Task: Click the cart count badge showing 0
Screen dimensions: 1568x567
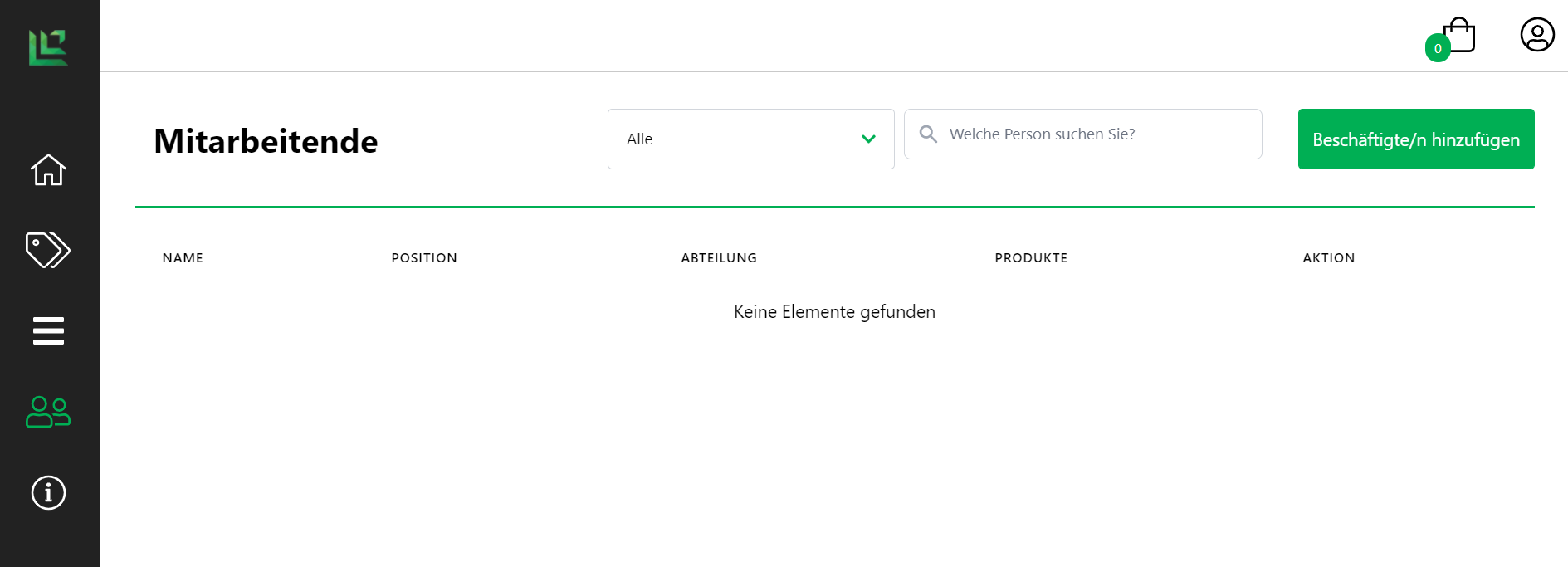Action: coord(1438,49)
